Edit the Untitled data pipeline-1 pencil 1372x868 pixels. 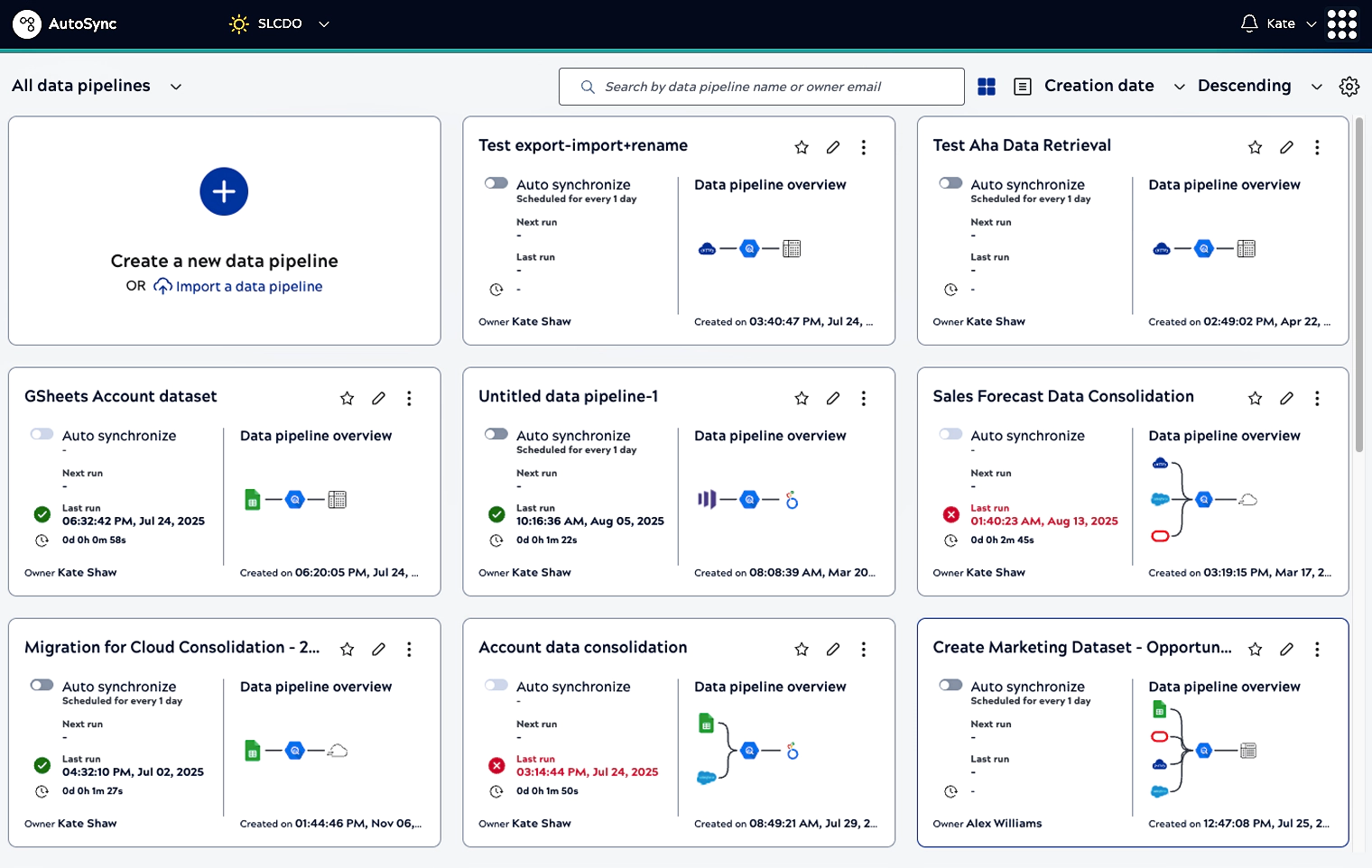(833, 398)
